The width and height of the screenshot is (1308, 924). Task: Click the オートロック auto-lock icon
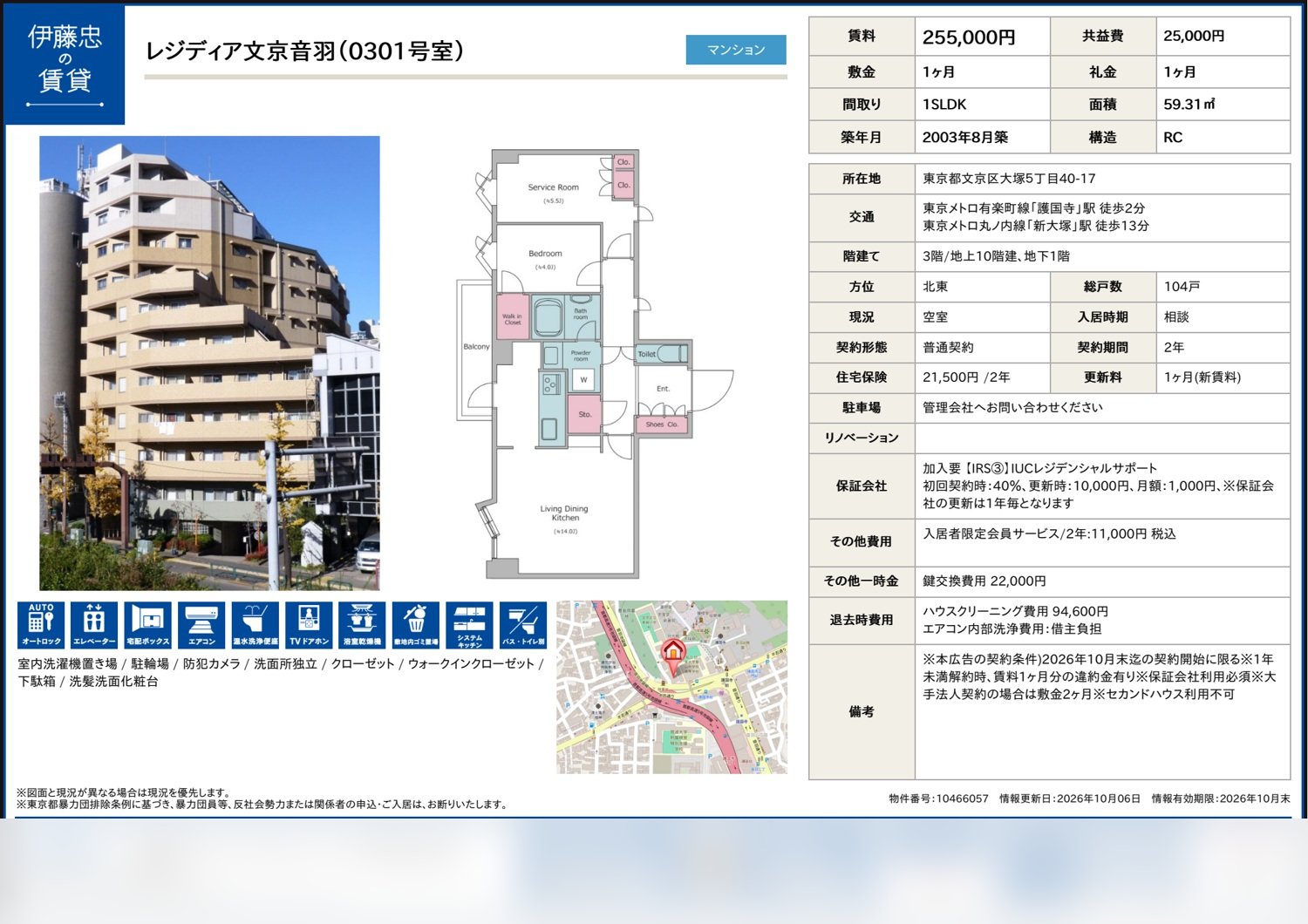41,625
